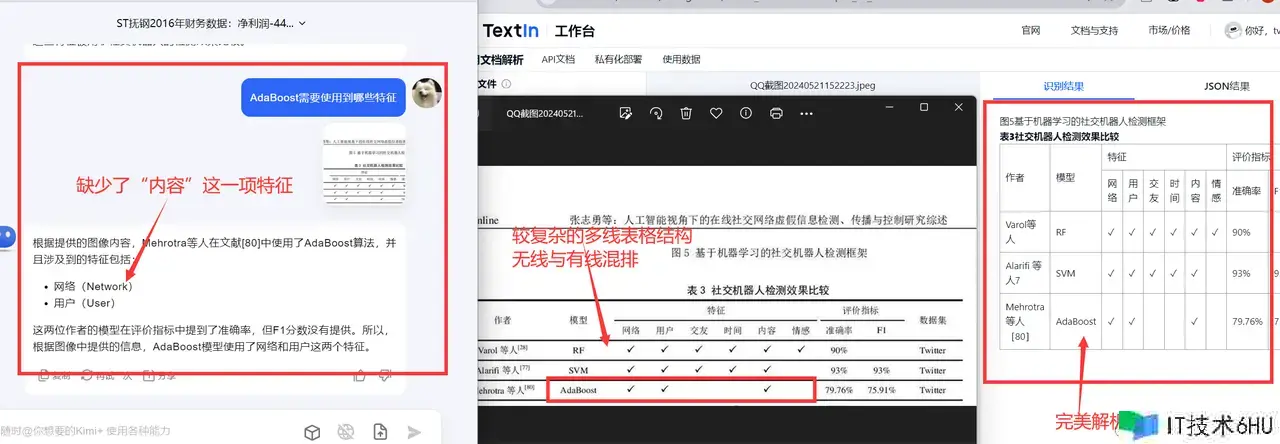Click the SVM cell in the recognized results table
Viewport: 1280px width, 444px height.
pos(1076,272)
